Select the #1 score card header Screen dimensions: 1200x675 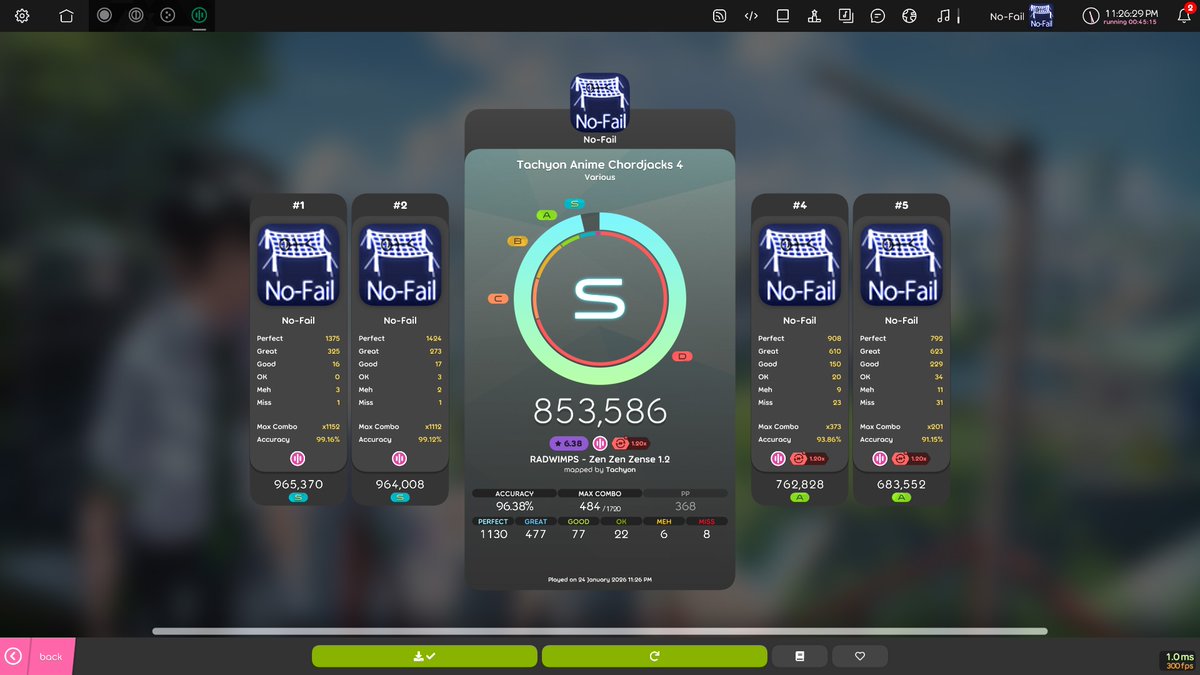pyautogui.click(x=298, y=205)
